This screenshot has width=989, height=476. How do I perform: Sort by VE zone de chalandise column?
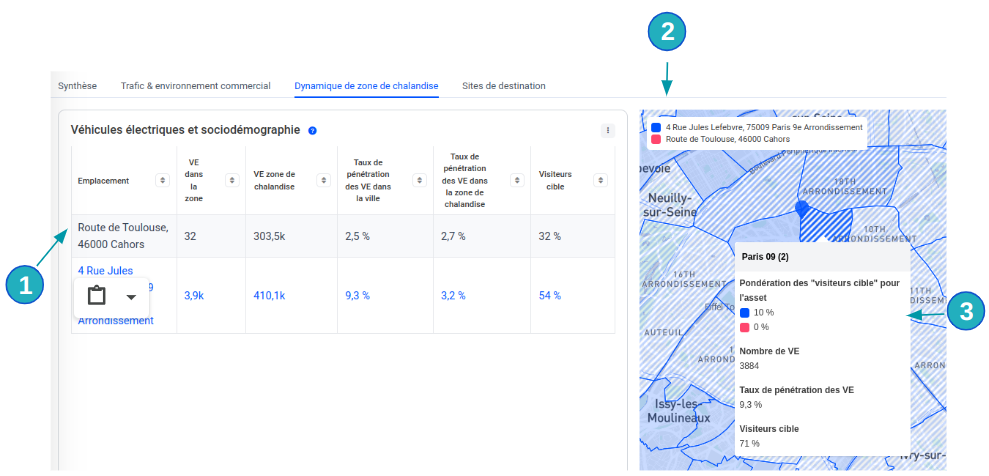click(323, 180)
